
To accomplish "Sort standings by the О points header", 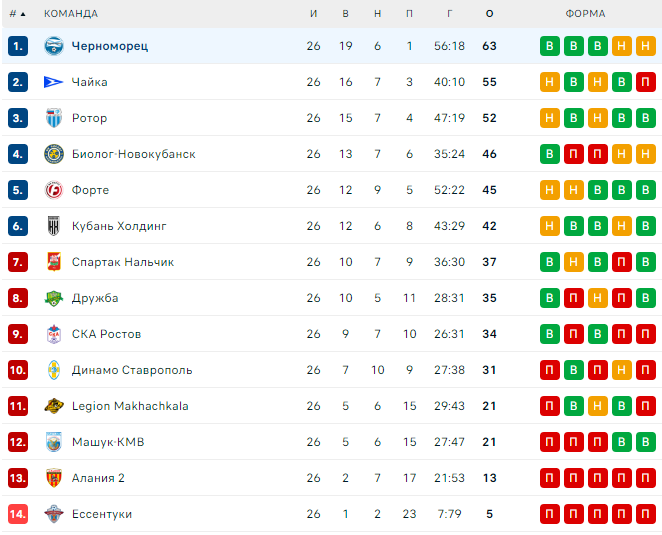I will click(x=489, y=14).
